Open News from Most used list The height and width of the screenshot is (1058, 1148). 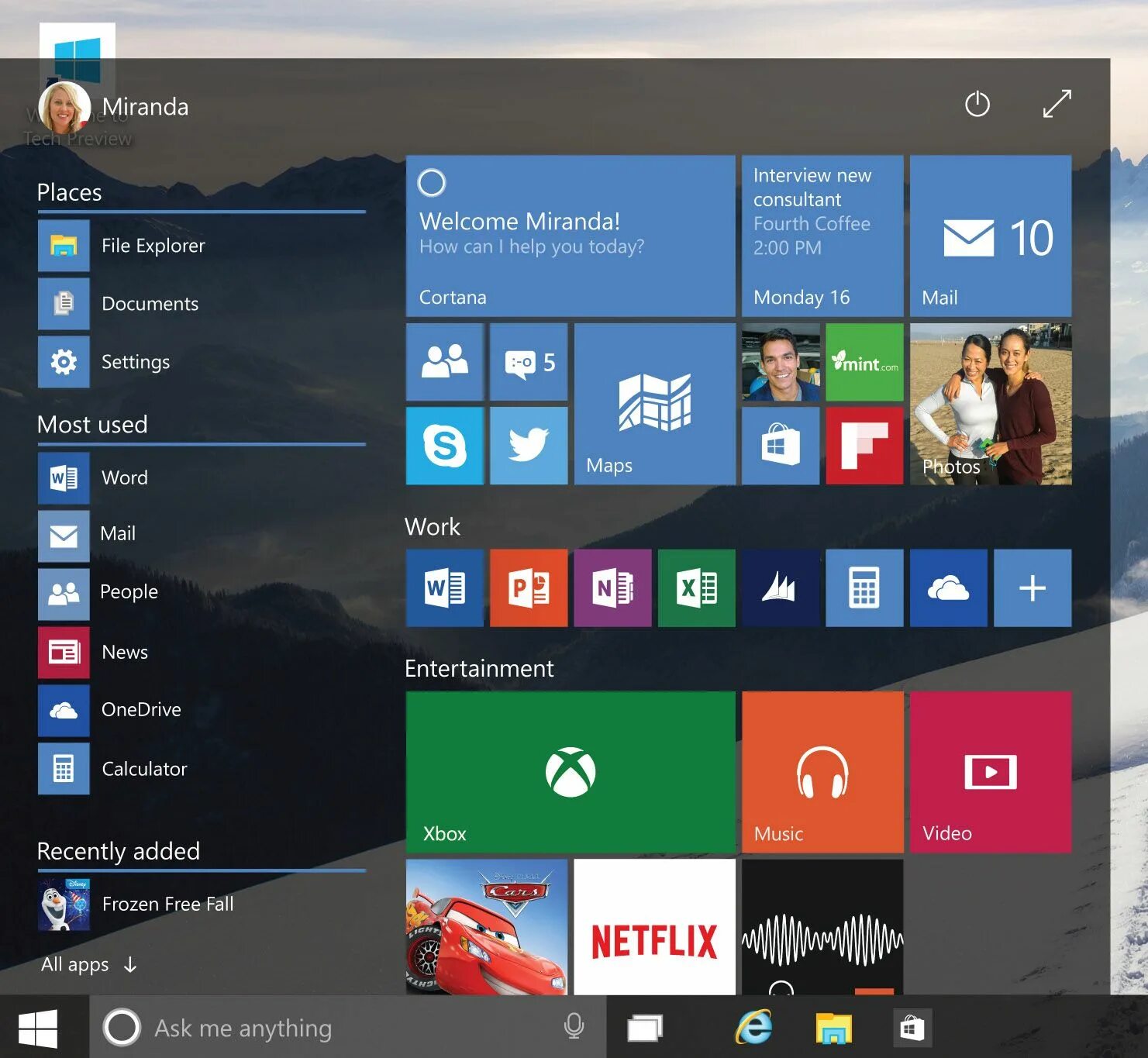pos(202,653)
